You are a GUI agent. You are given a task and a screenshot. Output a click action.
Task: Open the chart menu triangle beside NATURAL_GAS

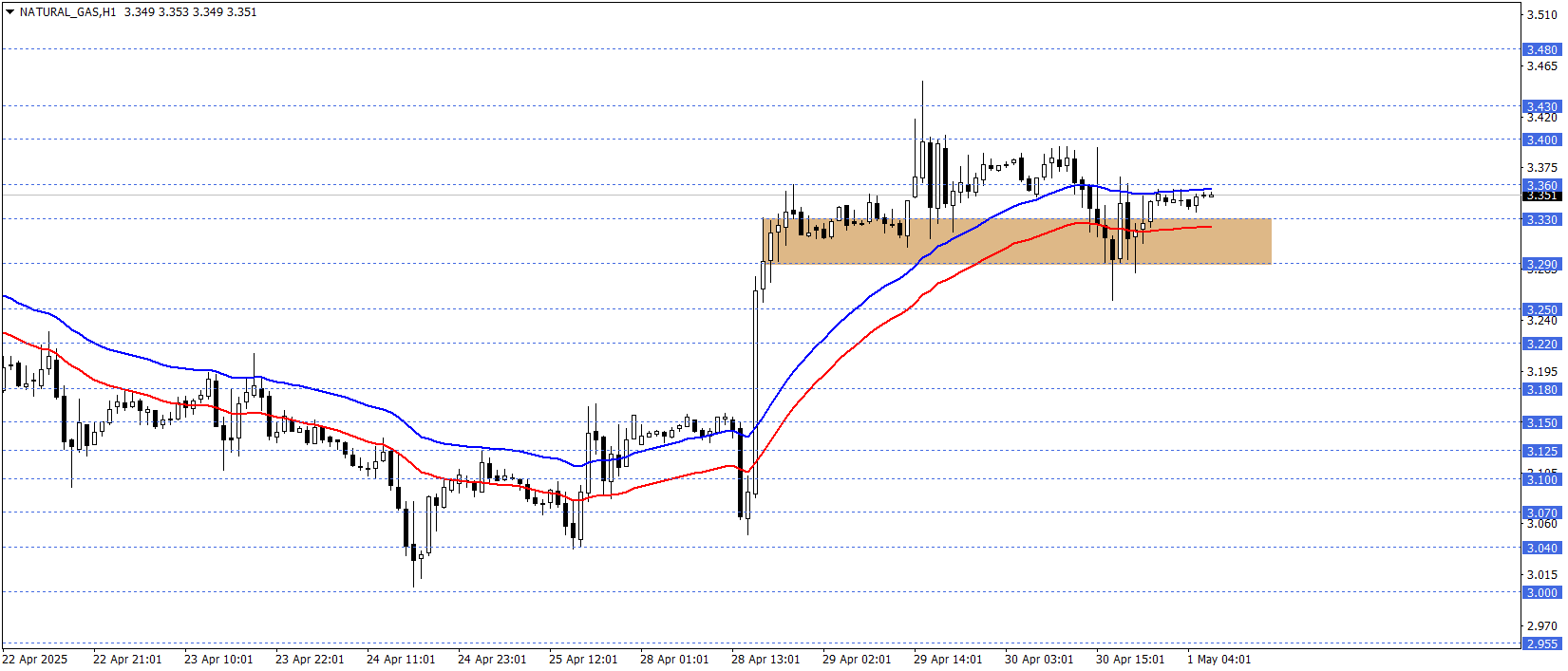click(x=9, y=12)
